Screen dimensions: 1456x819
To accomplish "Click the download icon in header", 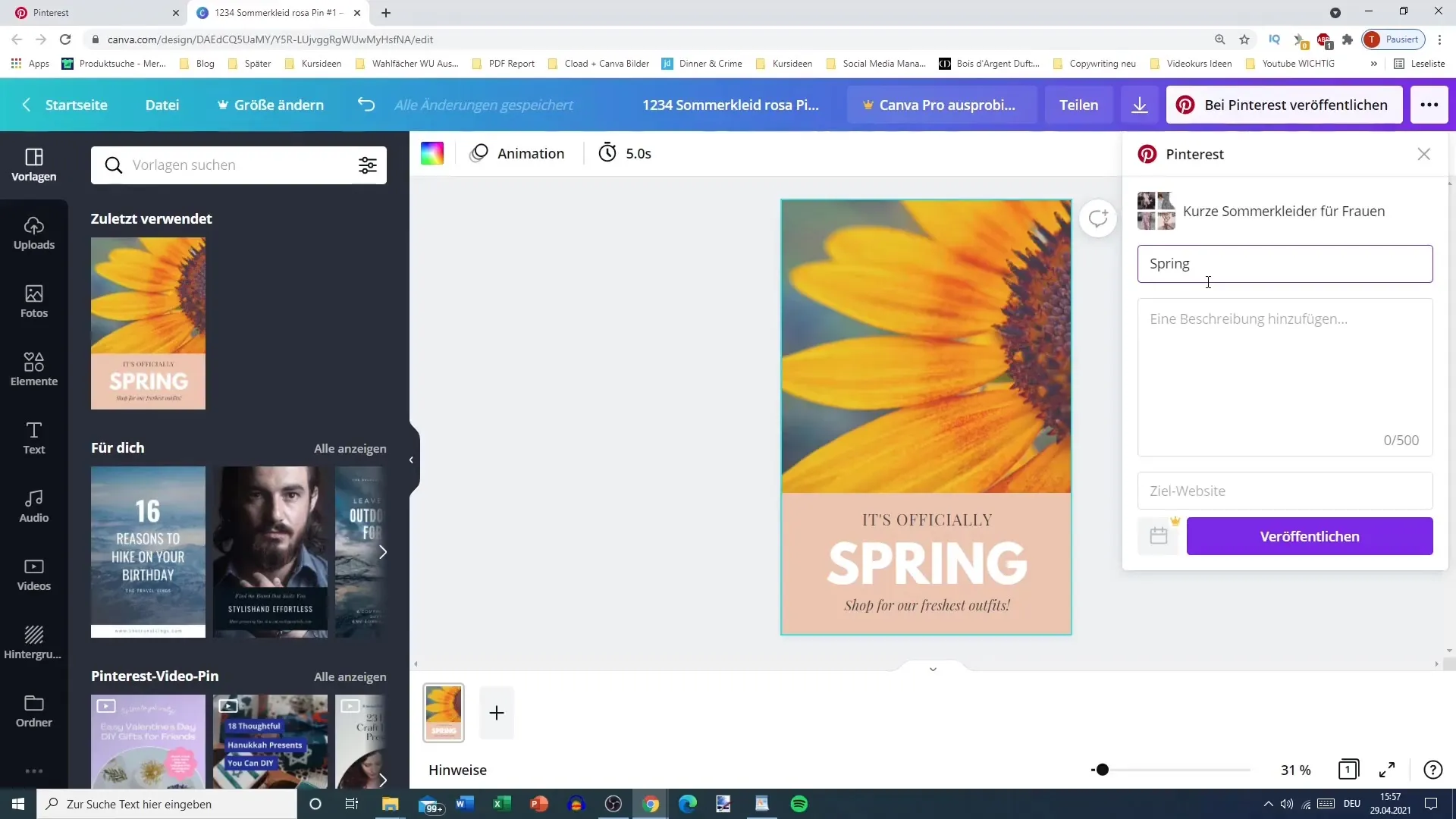I will (1140, 105).
